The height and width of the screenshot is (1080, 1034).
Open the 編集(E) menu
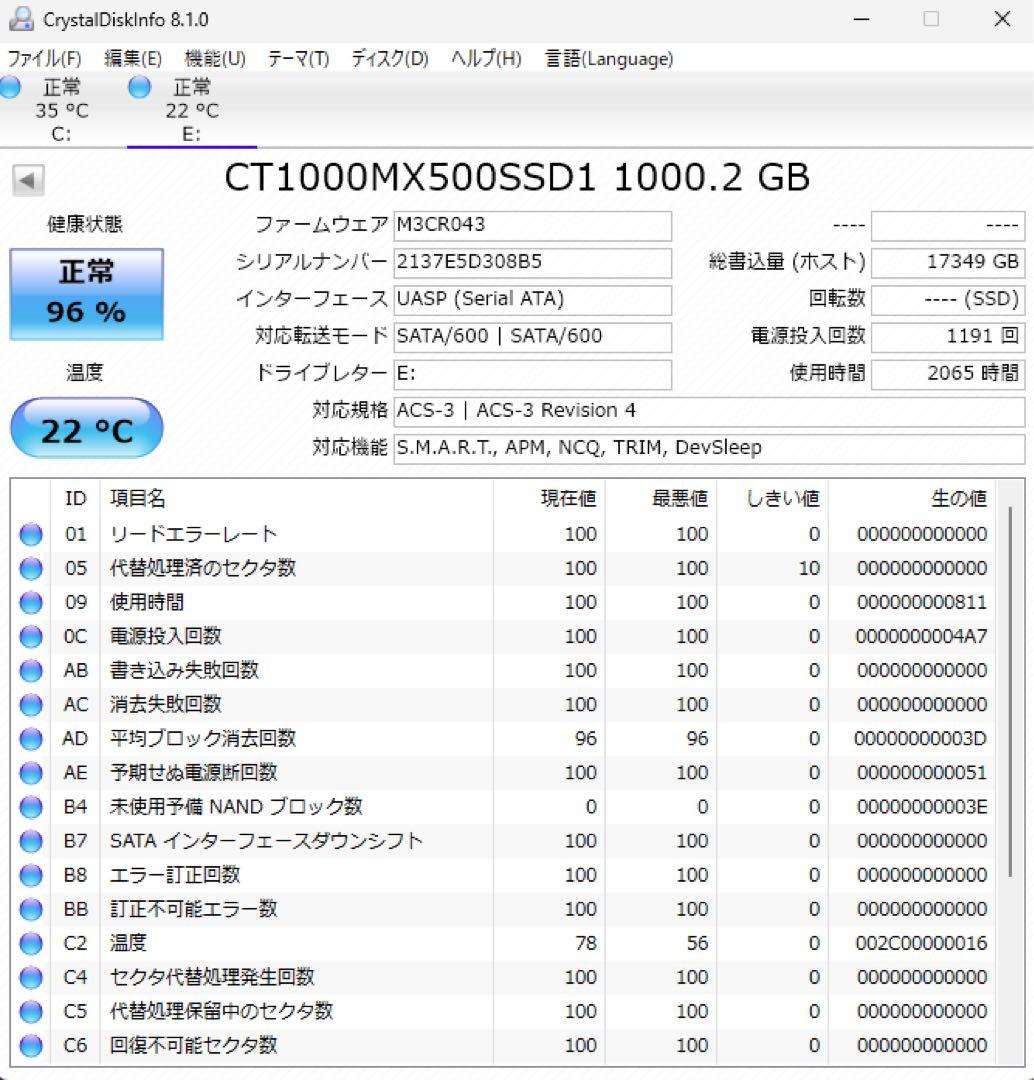tap(133, 59)
